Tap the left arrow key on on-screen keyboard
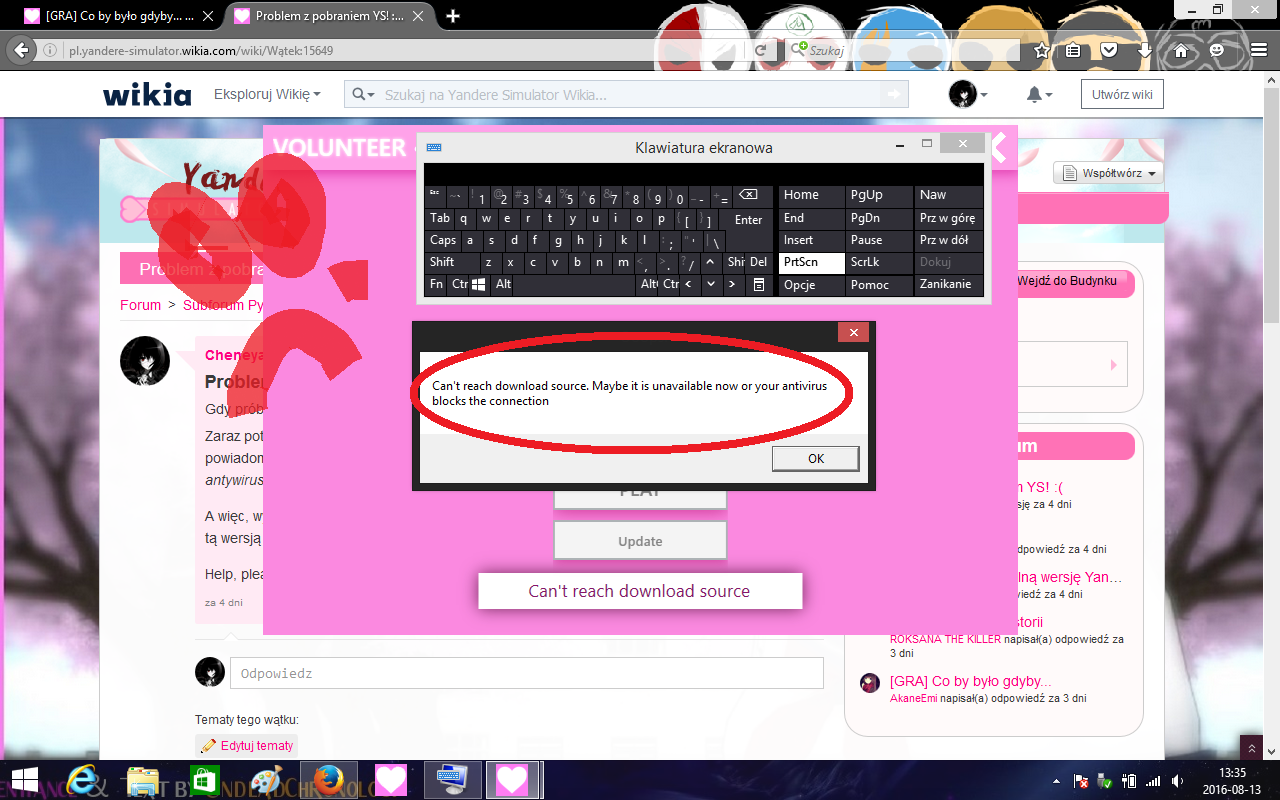The width and height of the screenshot is (1280, 800). (x=689, y=284)
